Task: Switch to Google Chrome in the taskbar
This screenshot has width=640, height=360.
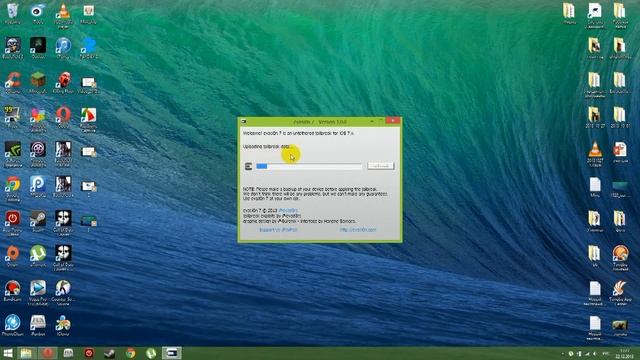Action: pyautogui.click(x=131, y=353)
